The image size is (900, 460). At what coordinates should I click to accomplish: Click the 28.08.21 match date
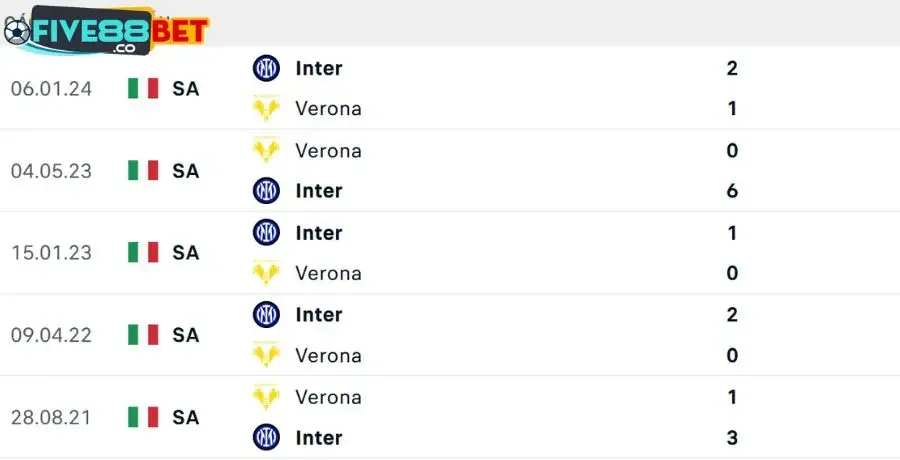(x=51, y=417)
